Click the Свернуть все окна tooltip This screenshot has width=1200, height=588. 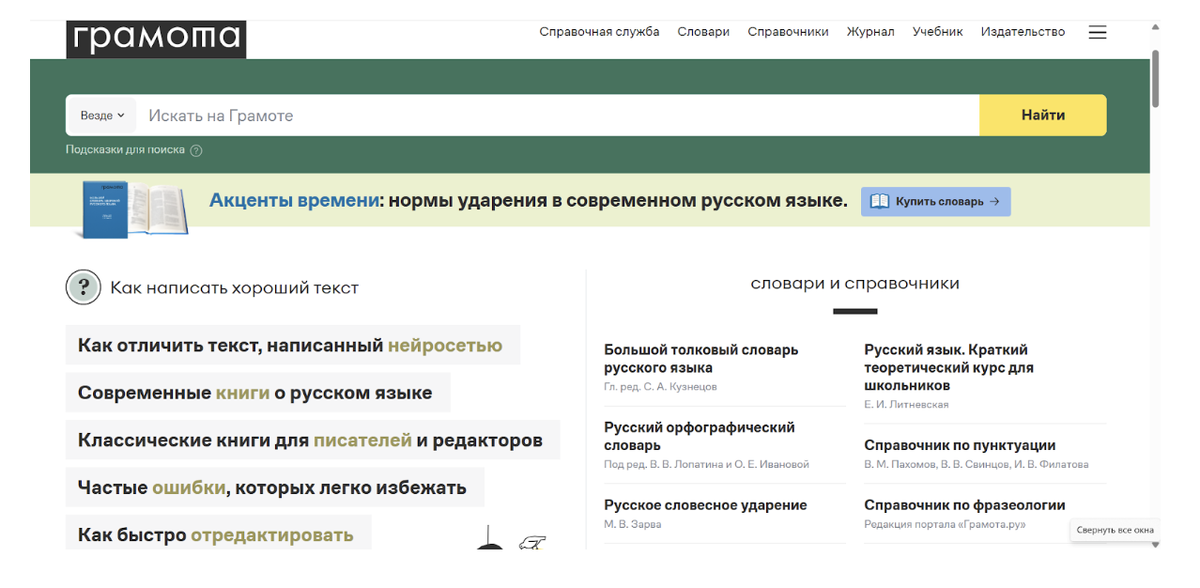pos(1115,530)
